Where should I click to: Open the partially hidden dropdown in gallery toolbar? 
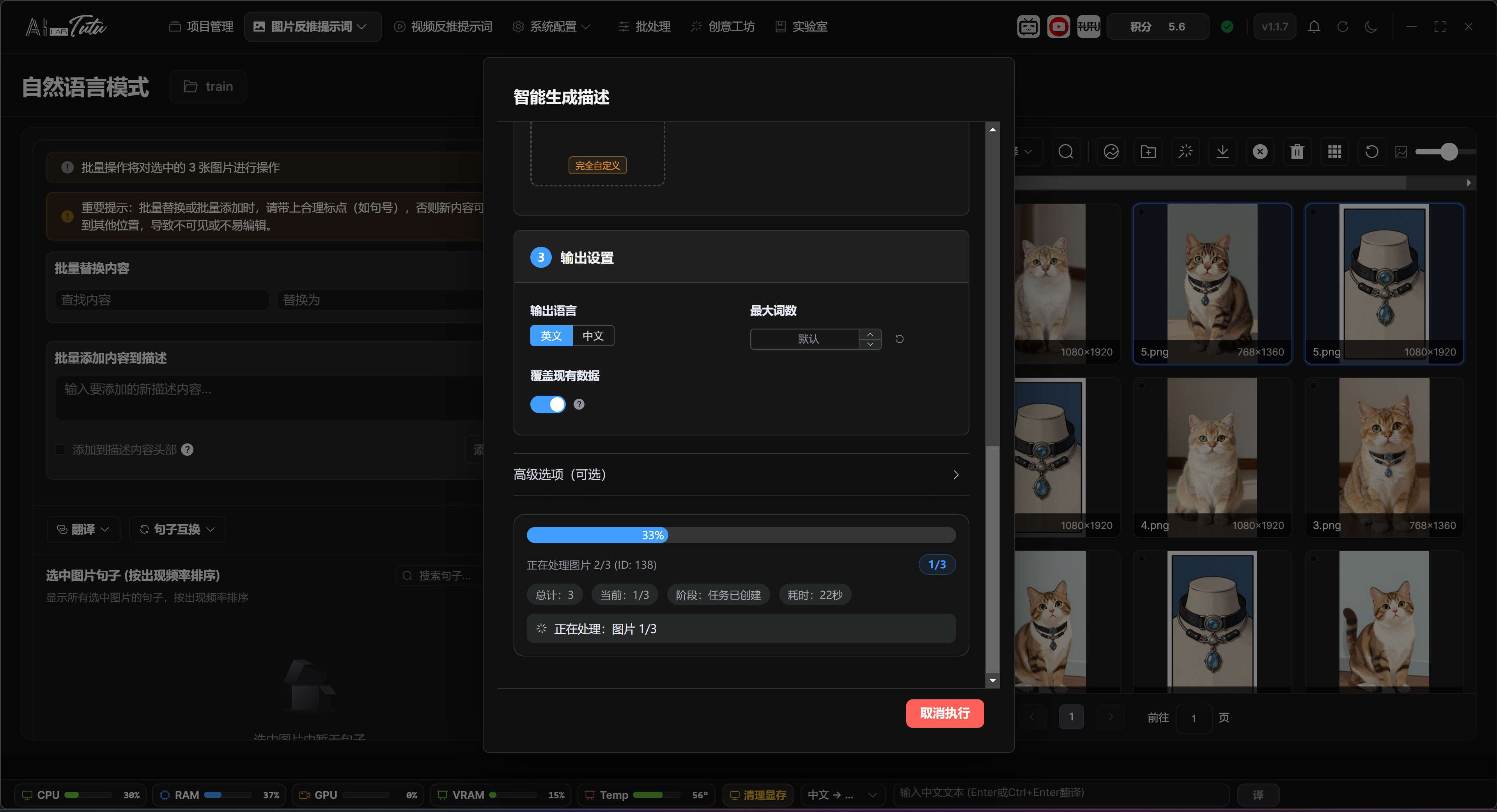point(1028,152)
